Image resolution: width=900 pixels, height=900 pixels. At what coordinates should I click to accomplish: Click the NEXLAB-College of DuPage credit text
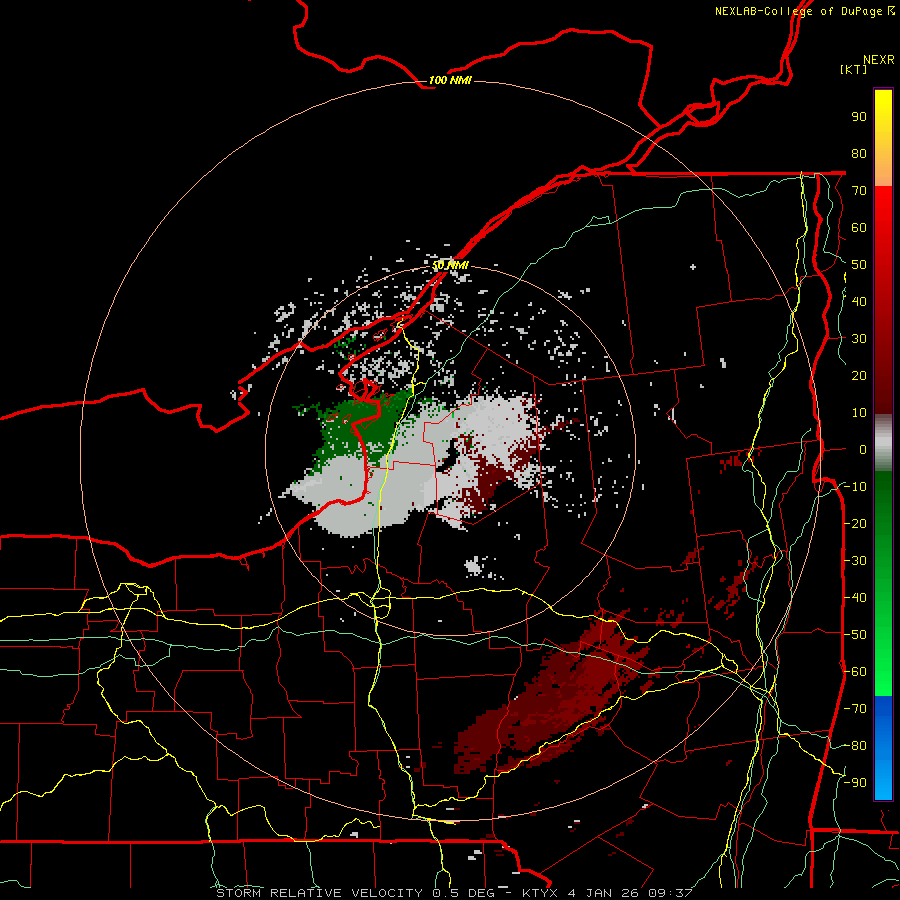coord(798,11)
